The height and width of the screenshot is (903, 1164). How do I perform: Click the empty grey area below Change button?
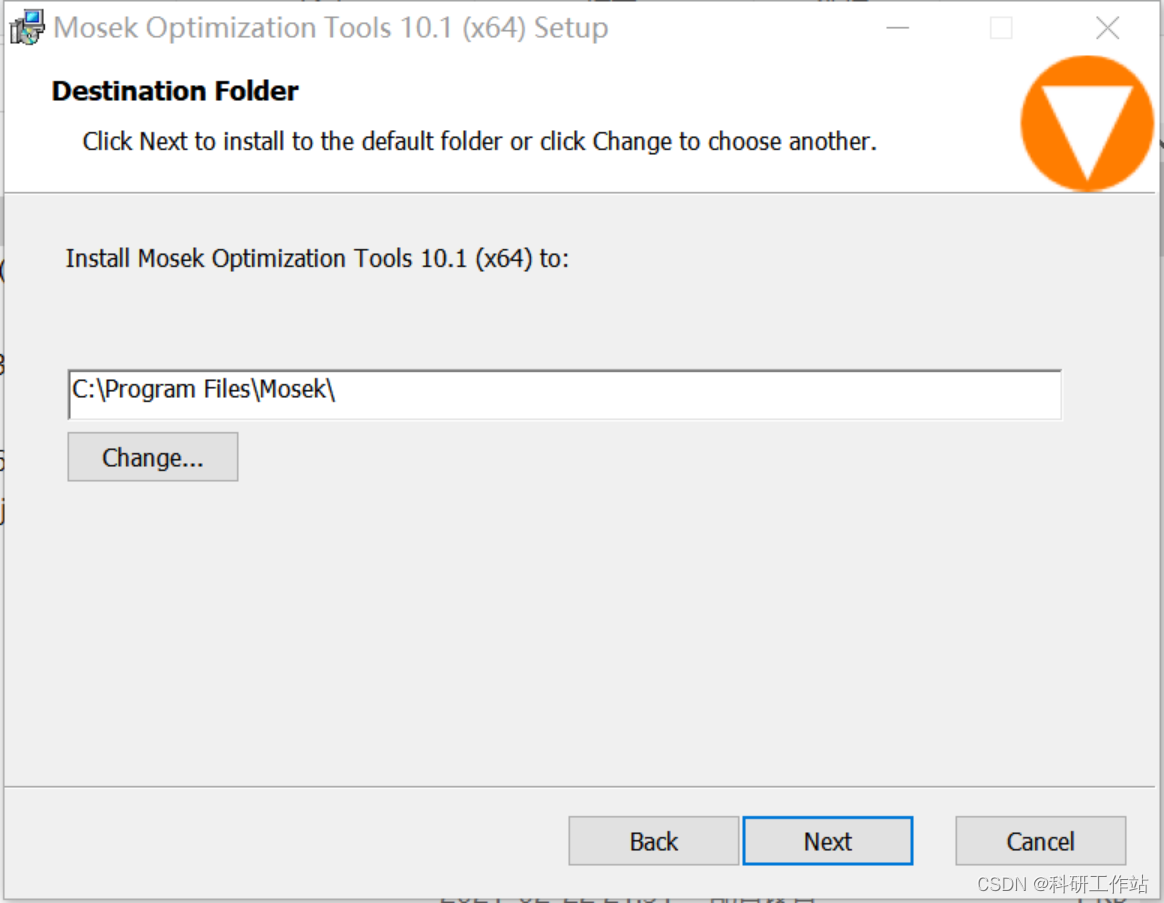500,620
